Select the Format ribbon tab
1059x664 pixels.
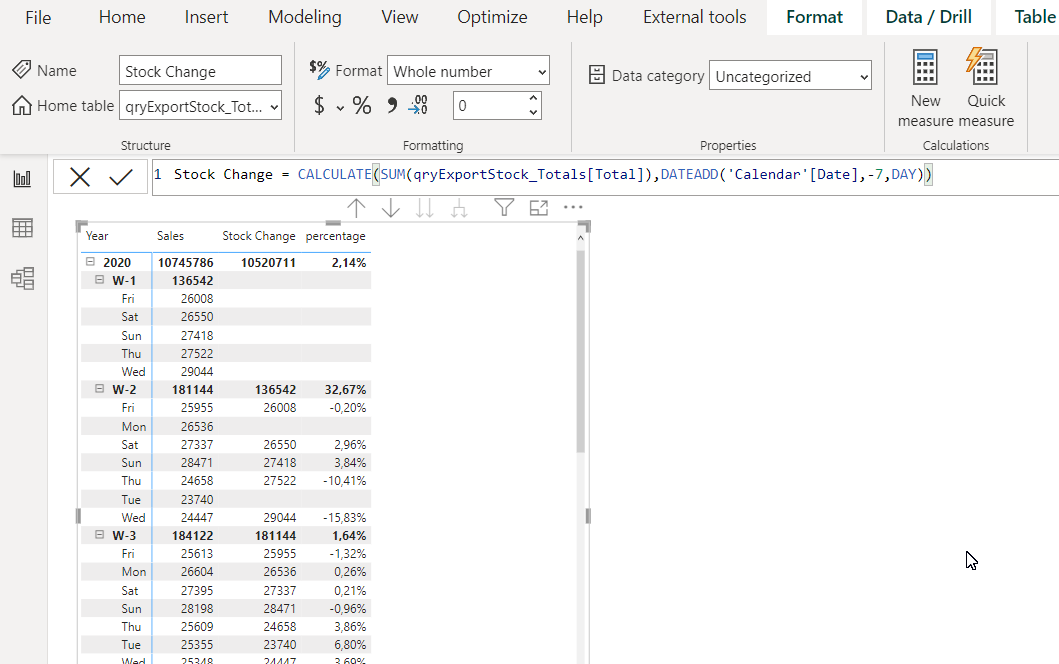(815, 17)
